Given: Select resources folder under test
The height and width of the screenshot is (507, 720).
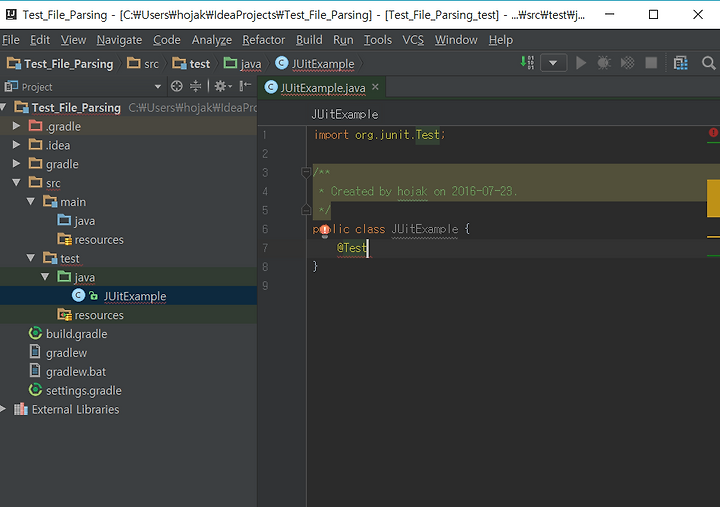Looking at the screenshot, I should tap(90, 315).
